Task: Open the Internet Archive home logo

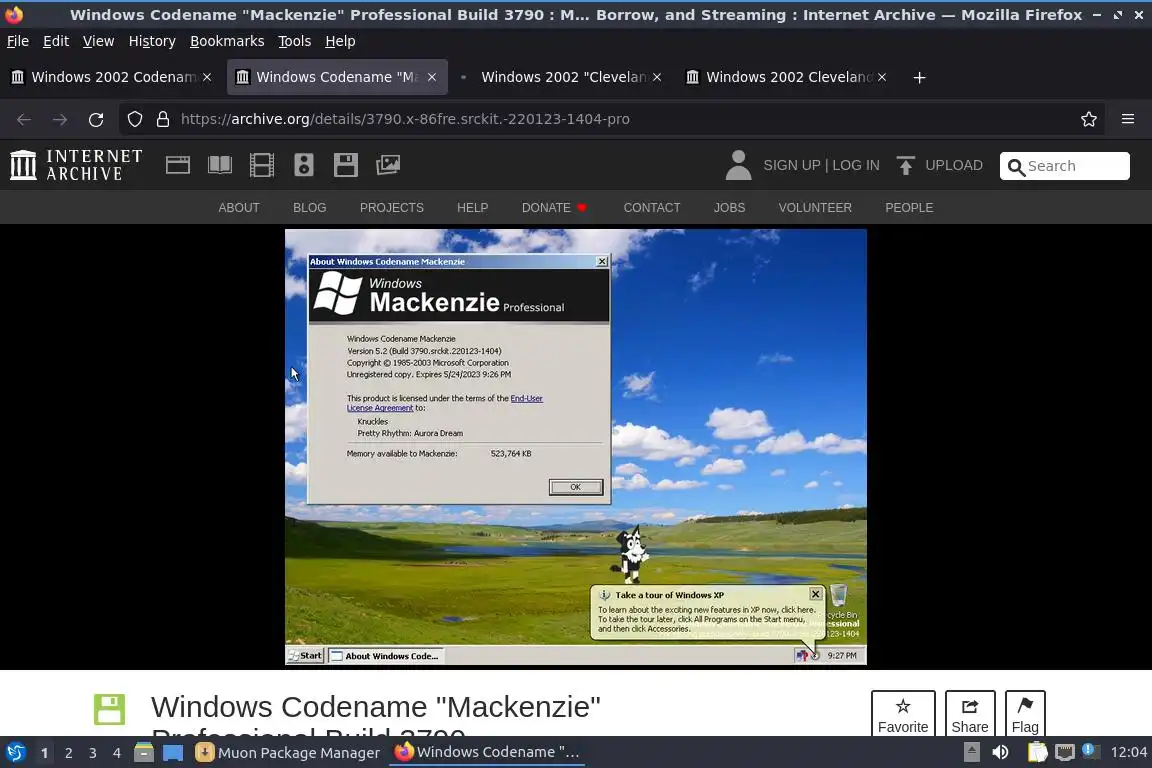Action: 76,165
